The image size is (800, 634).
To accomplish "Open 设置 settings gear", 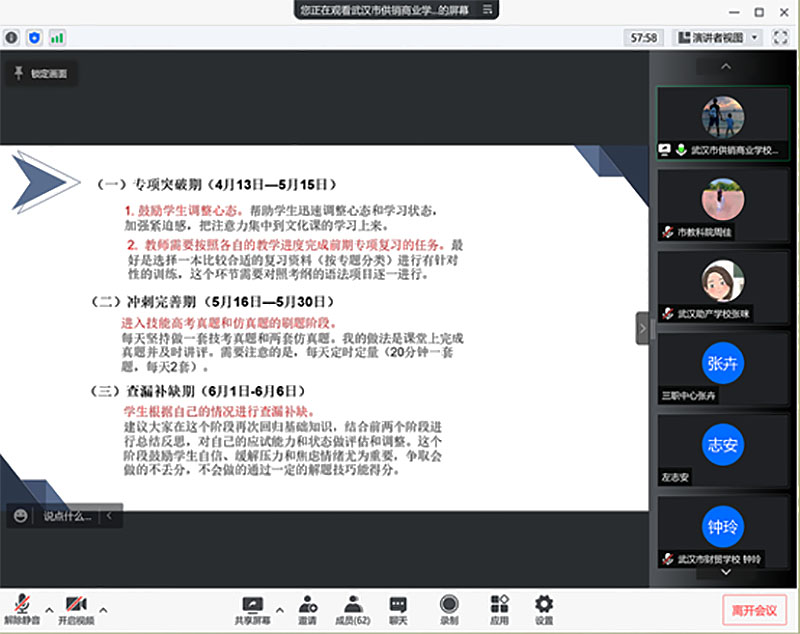I will point(544,604).
